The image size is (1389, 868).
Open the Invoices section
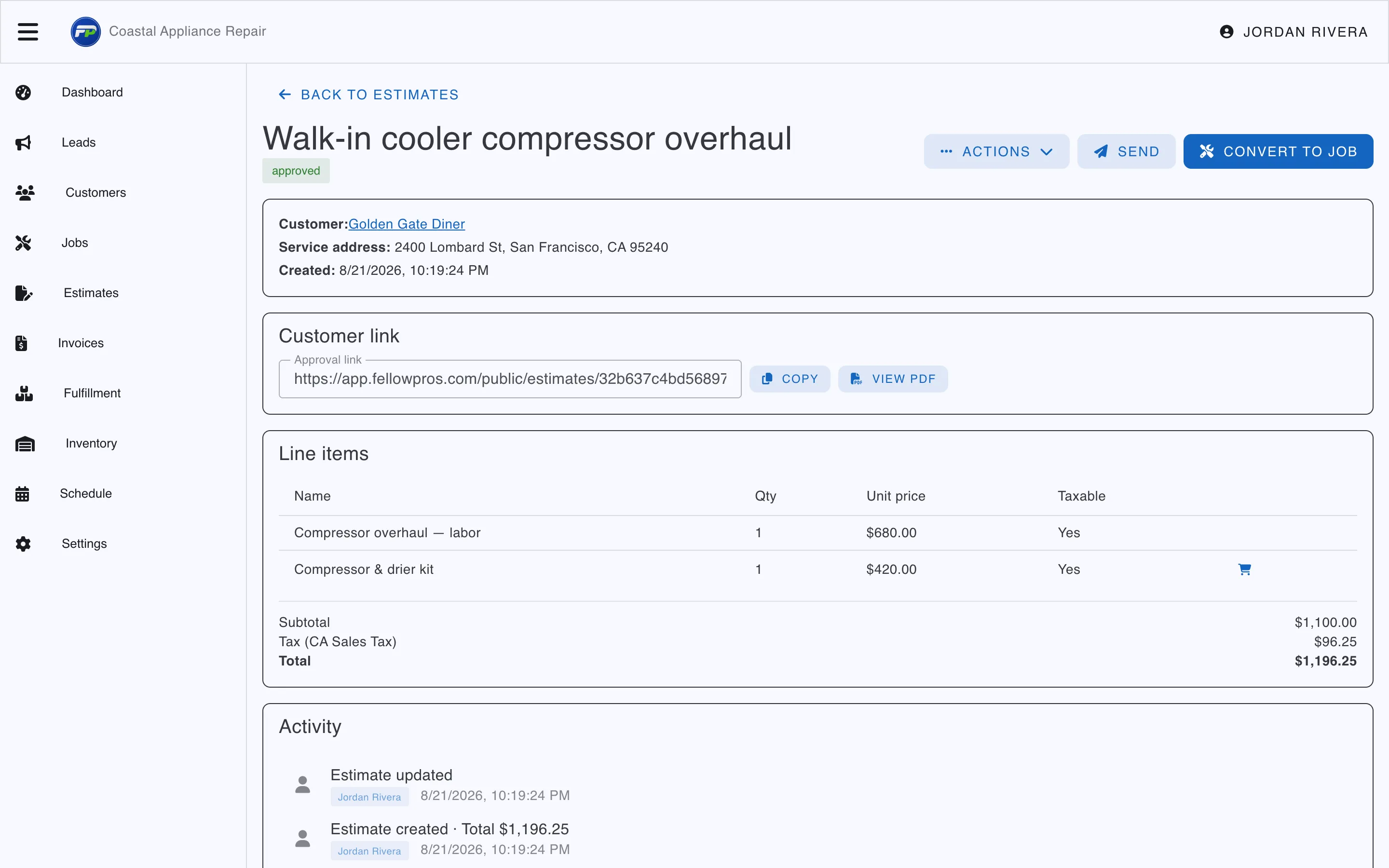pyautogui.click(x=123, y=343)
